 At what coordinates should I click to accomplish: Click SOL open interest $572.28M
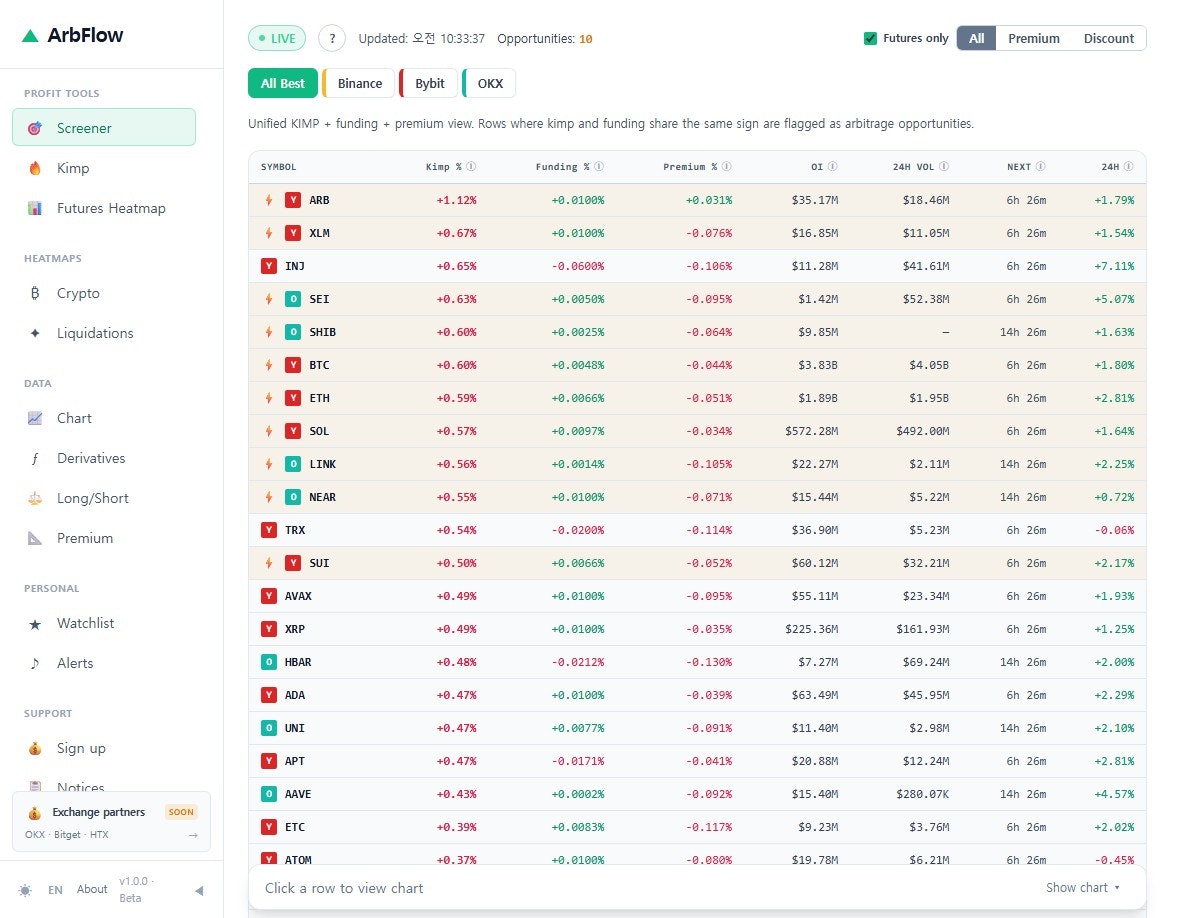coord(811,432)
